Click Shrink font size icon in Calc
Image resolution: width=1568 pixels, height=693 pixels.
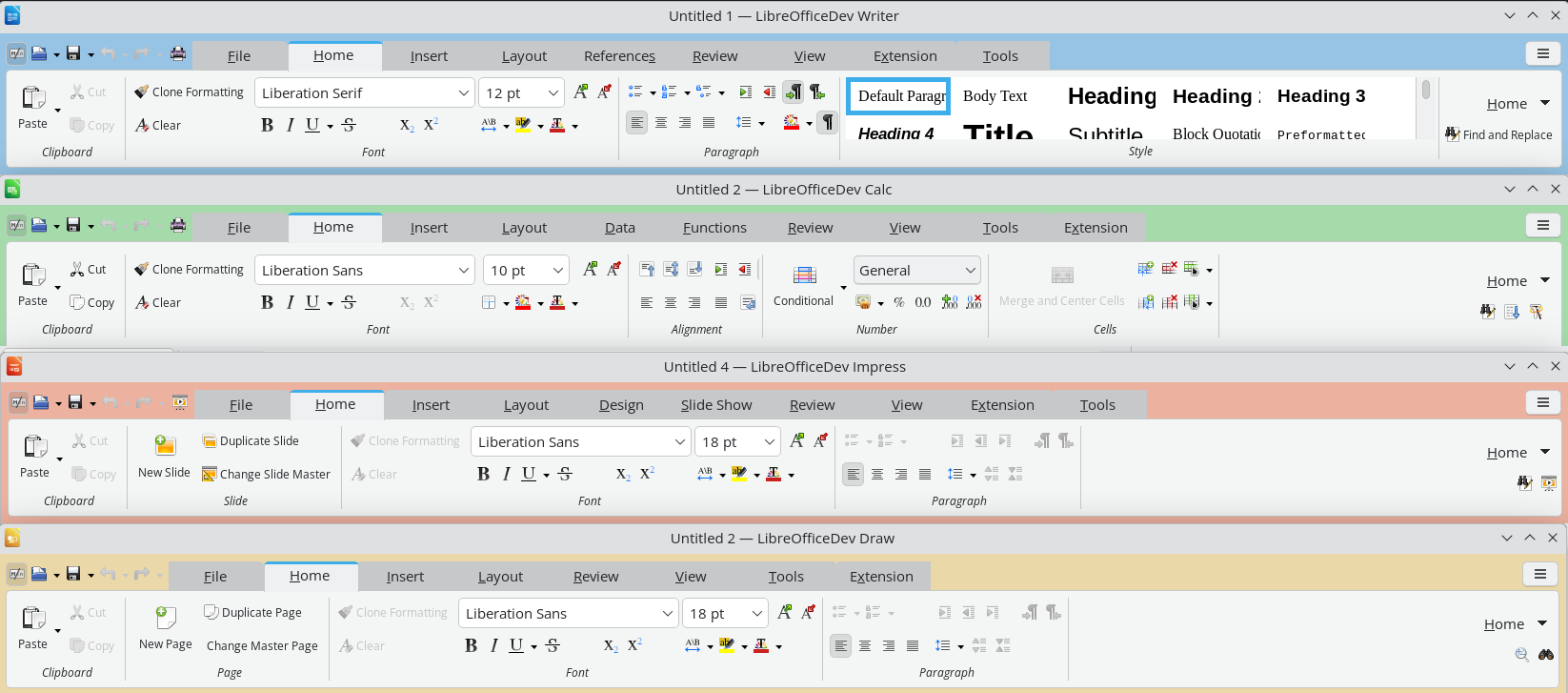coord(613,270)
